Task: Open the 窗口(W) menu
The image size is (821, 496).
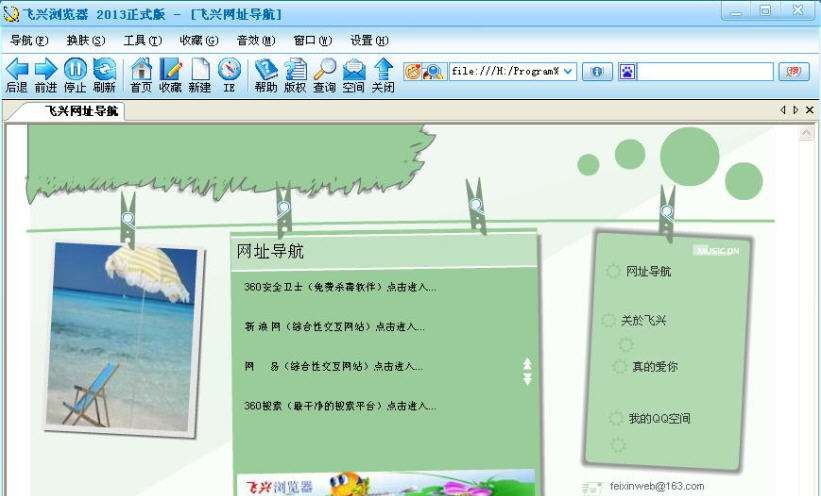Action: [x=313, y=40]
